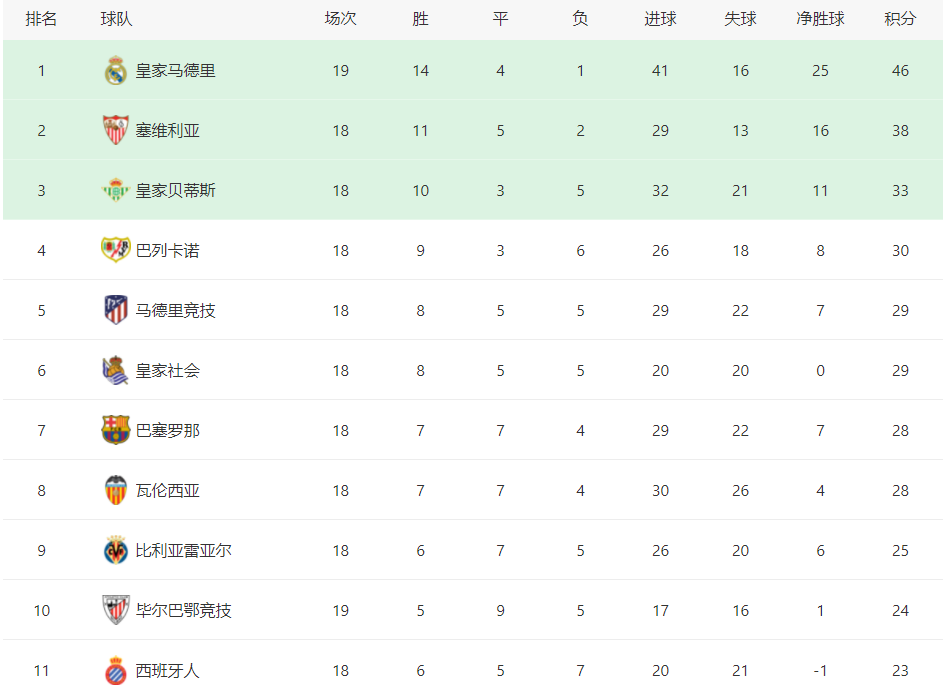
Task: Click the Atletico Madrid crest icon
Action: (115, 310)
